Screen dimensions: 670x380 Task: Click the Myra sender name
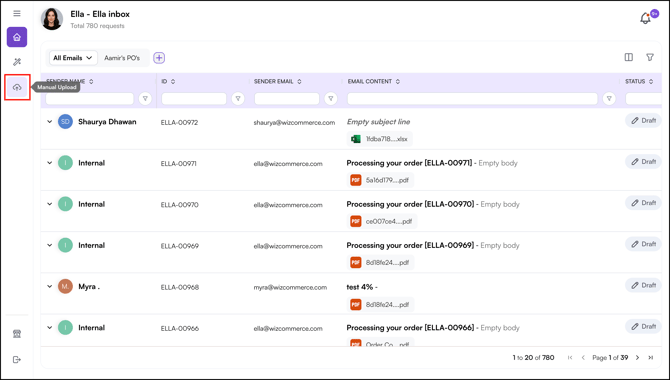[89, 287]
